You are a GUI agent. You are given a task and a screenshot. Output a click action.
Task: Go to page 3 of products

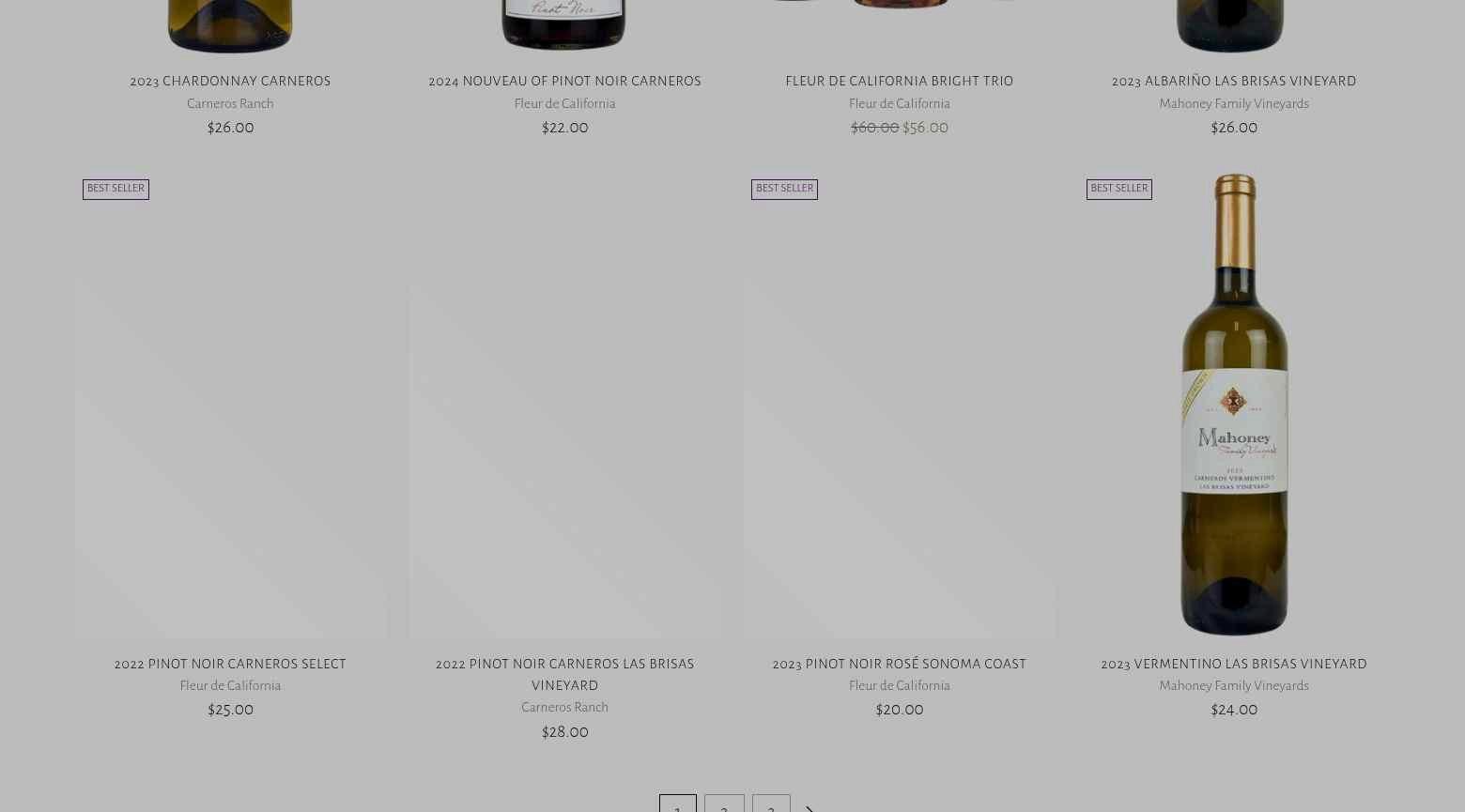click(771, 807)
